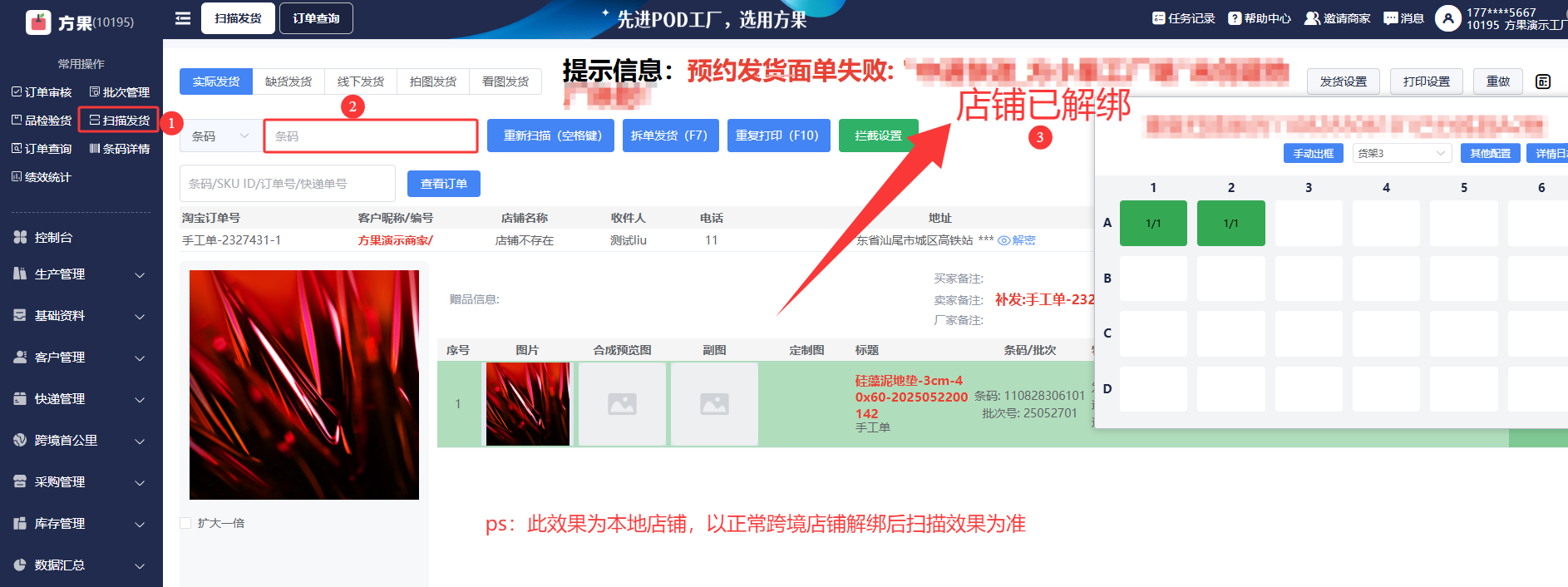
Task: Click the 副图 placeholder in row 1
Action: coord(715,404)
